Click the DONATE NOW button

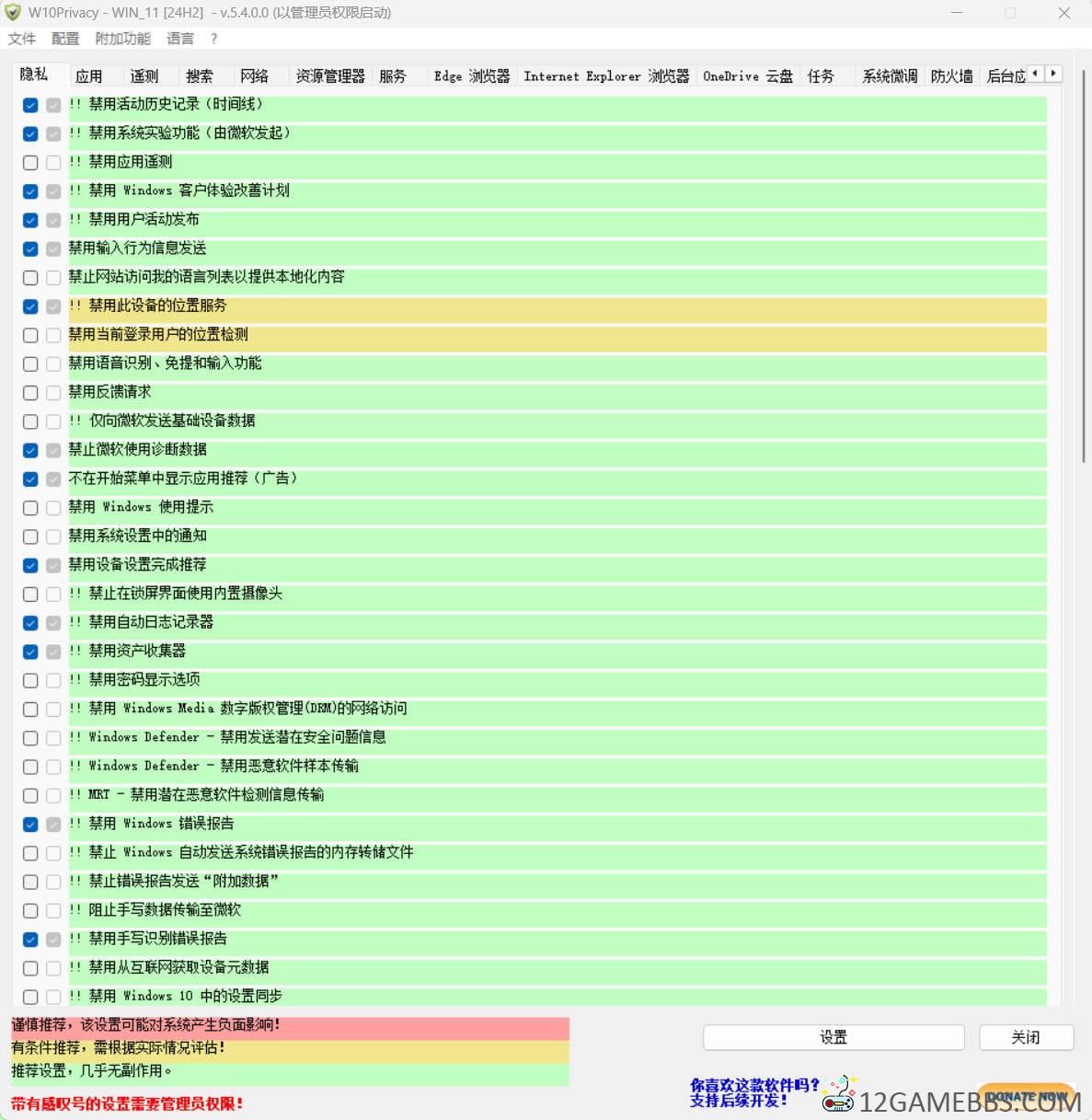click(1026, 1096)
